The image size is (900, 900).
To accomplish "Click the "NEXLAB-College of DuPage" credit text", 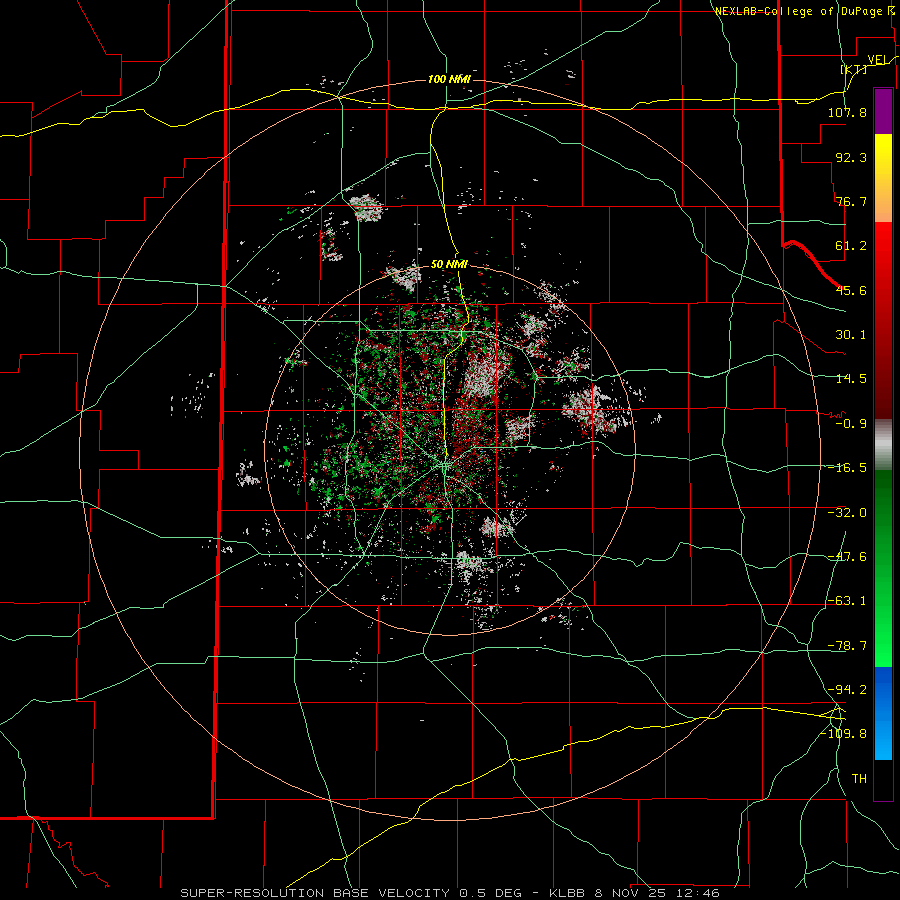I will 799,11.
